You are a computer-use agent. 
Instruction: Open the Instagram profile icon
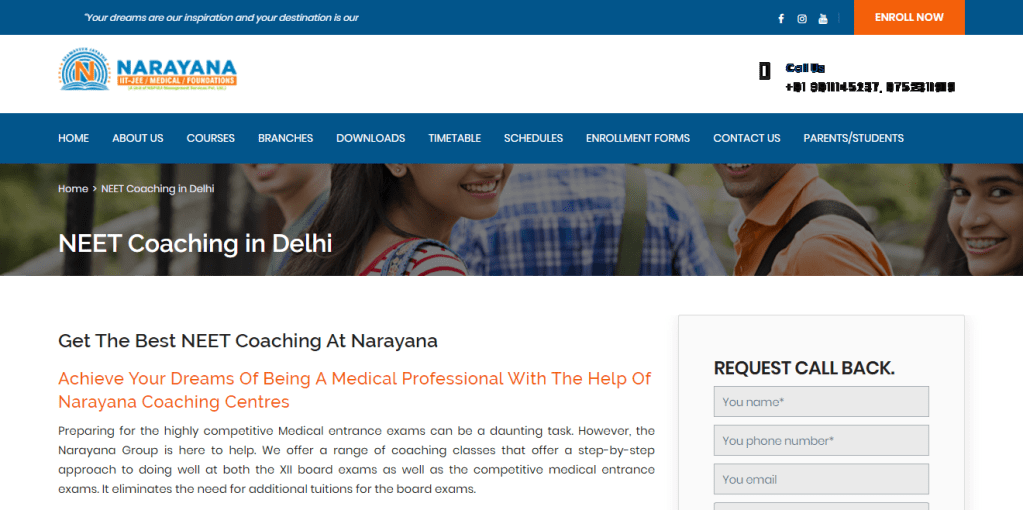click(x=802, y=18)
